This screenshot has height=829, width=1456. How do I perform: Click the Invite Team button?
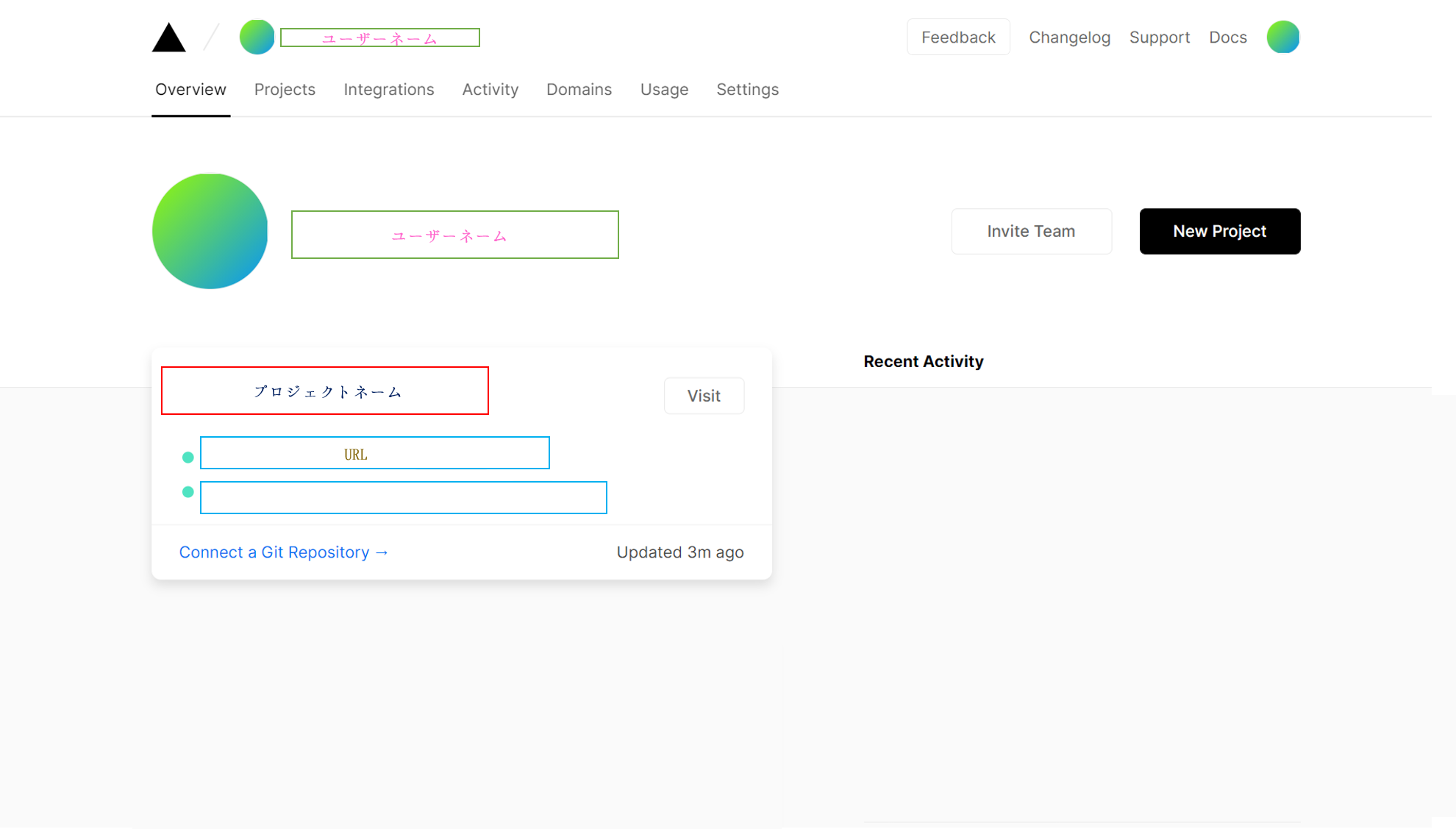[1031, 231]
